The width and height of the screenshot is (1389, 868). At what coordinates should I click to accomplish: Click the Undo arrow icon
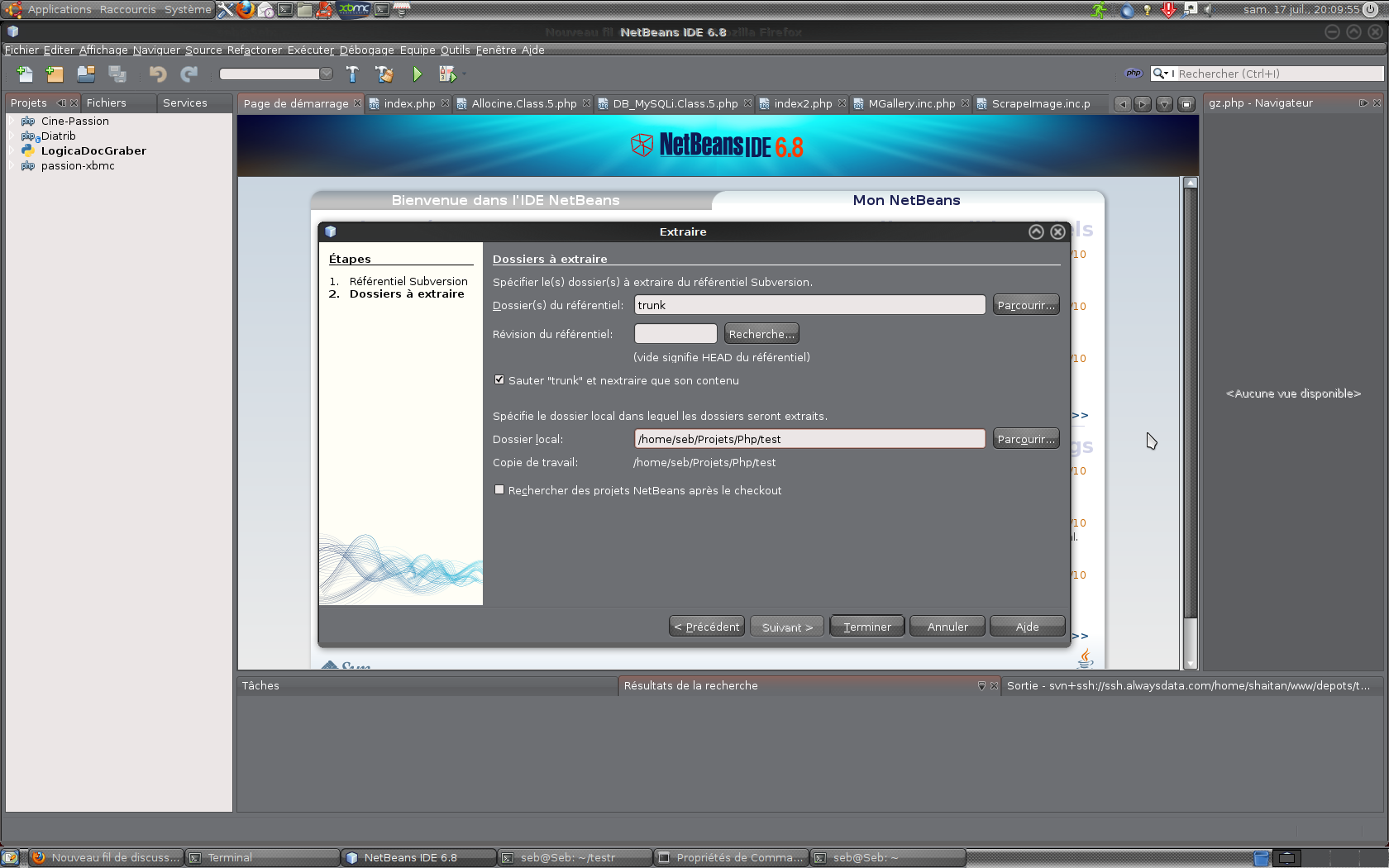(x=157, y=74)
